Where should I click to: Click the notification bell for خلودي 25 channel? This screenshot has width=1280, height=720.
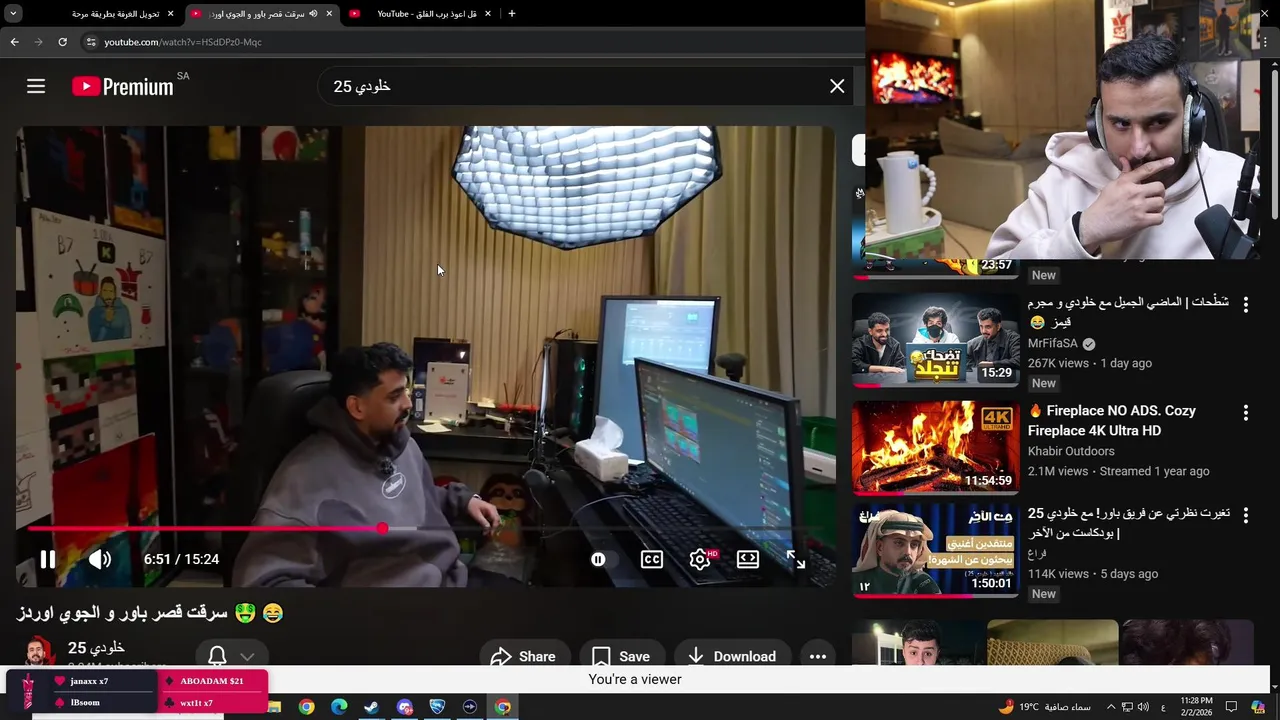(x=217, y=656)
